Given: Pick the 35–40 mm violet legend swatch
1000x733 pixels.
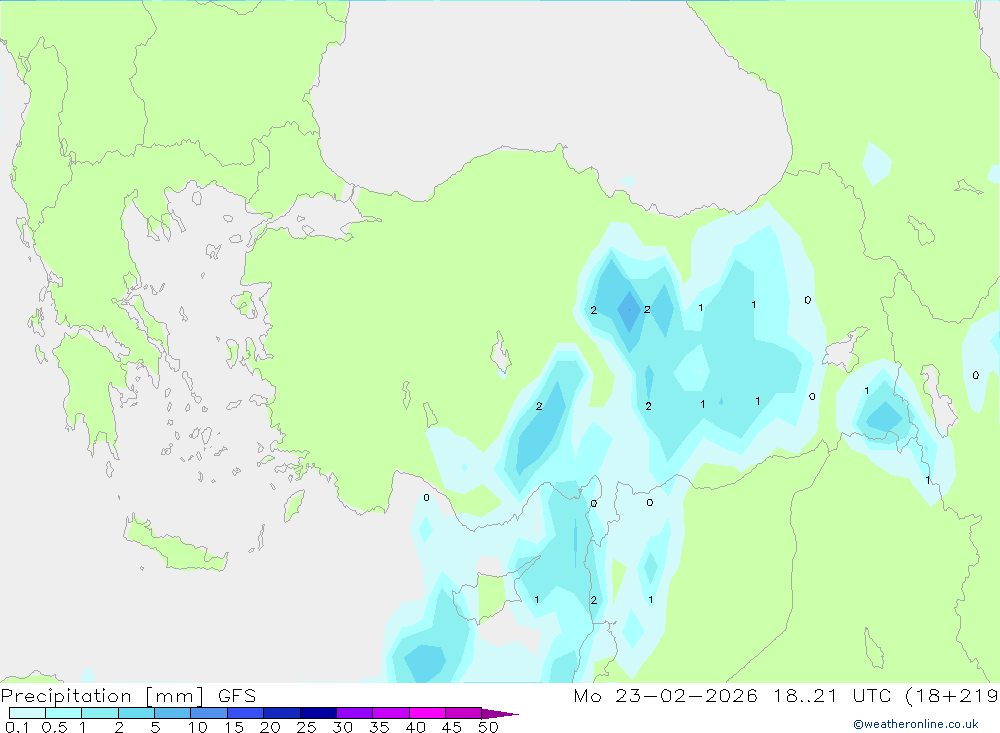Looking at the screenshot, I should tap(390, 713).
